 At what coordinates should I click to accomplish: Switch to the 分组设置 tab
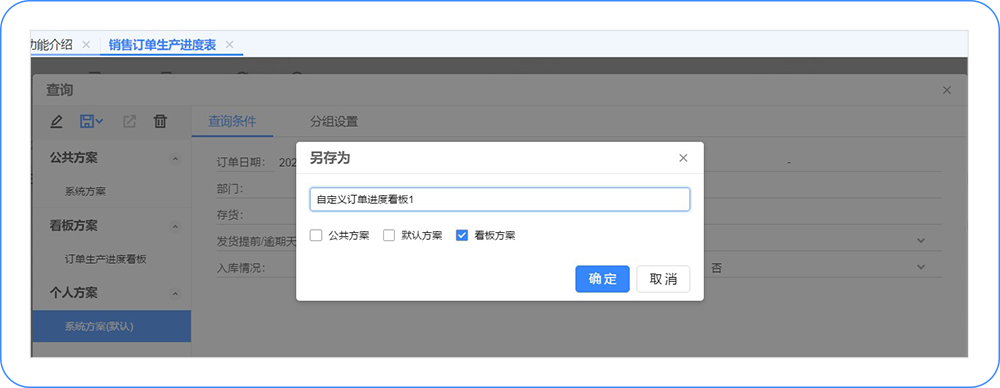click(334, 121)
